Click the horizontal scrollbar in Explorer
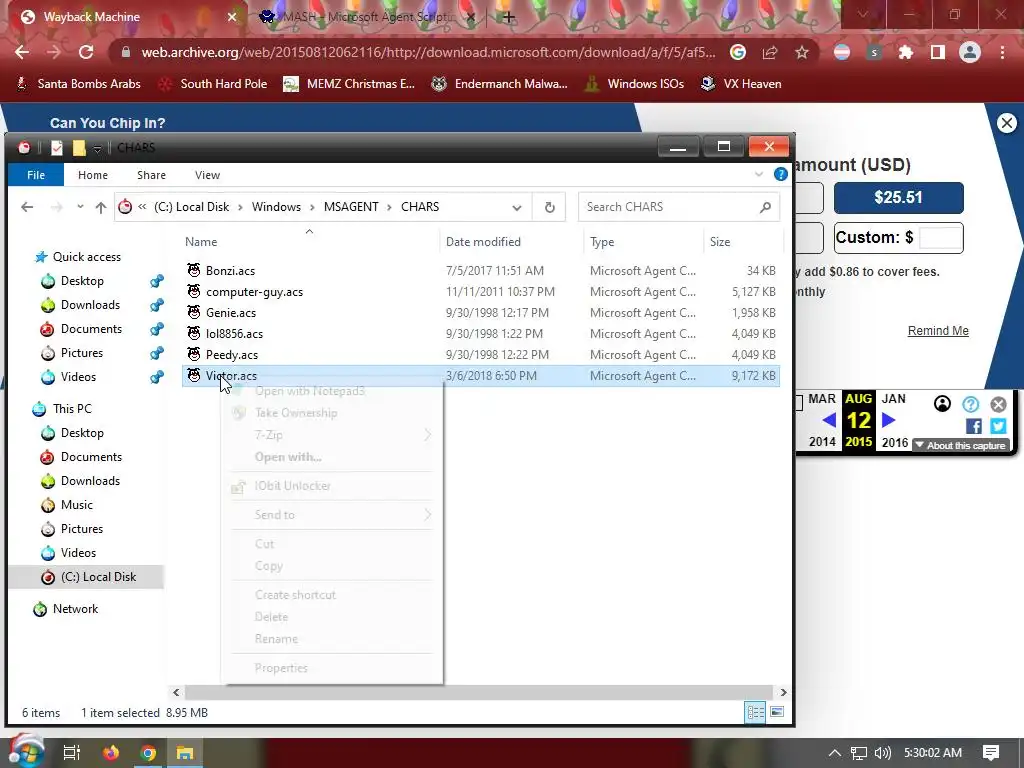Image resolution: width=1024 pixels, height=768 pixels. click(479, 692)
